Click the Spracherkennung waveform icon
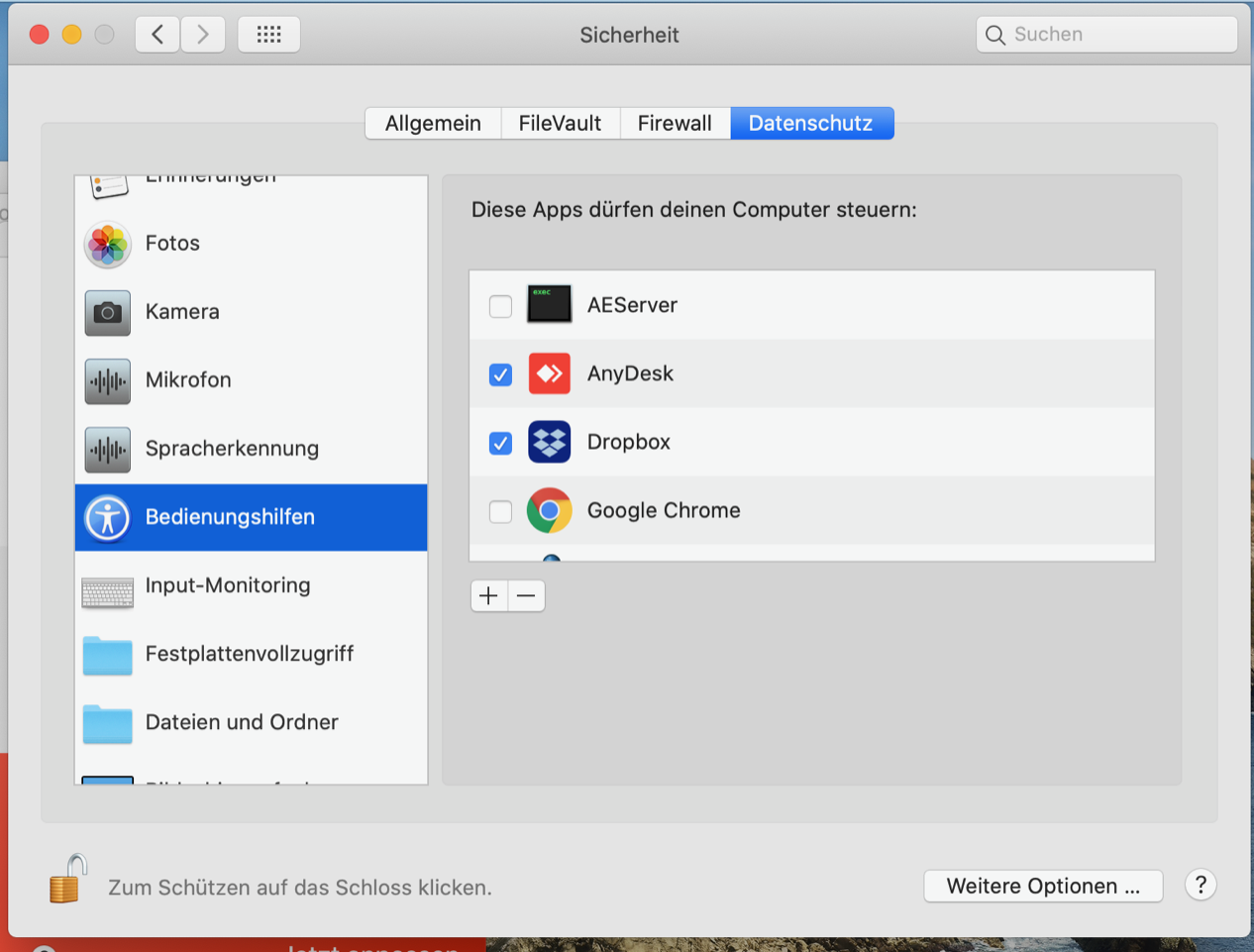This screenshot has height=952, width=1254. click(108, 449)
